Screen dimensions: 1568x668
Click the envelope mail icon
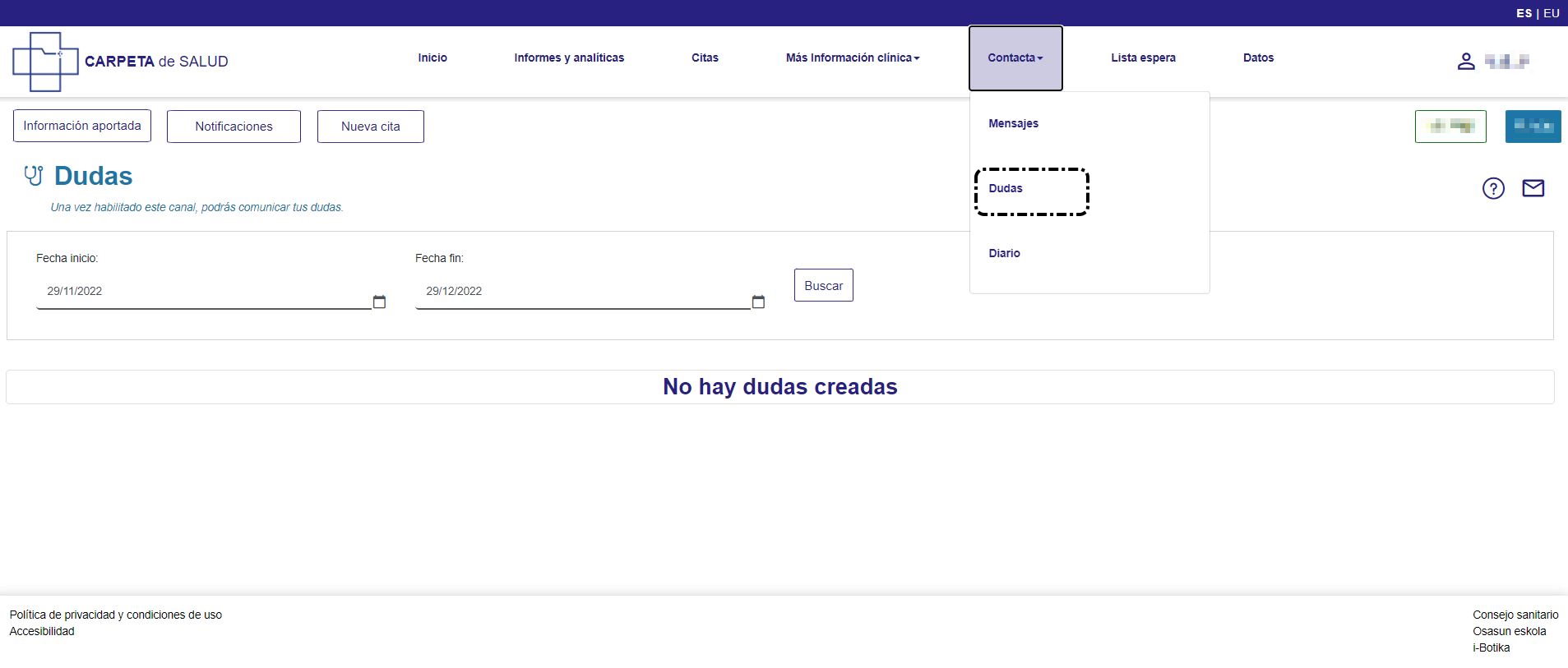coord(1533,188)
